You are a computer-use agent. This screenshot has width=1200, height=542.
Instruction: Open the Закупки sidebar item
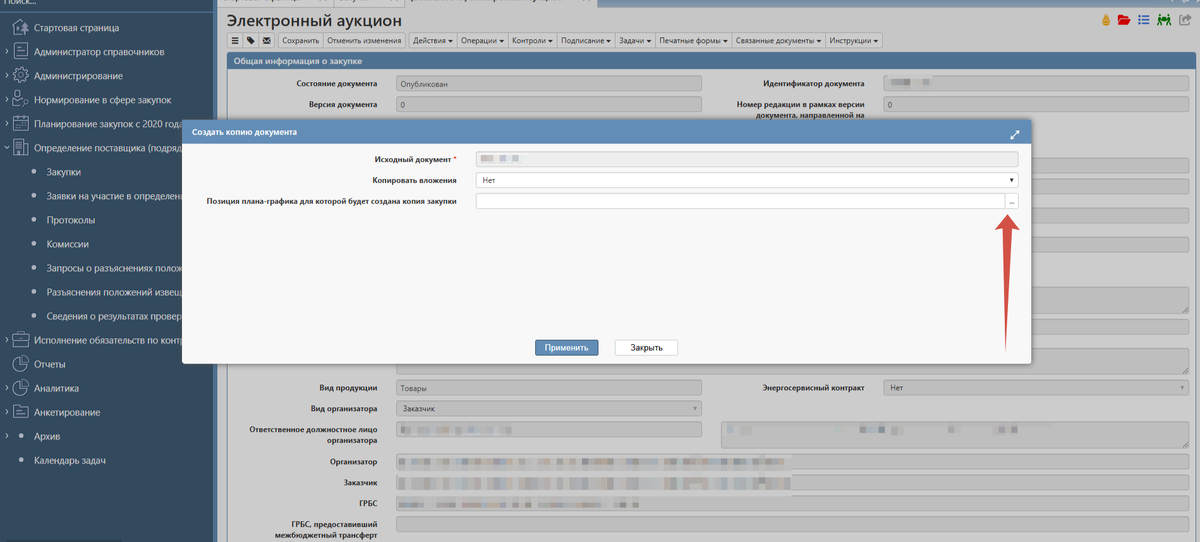(63, 172)
